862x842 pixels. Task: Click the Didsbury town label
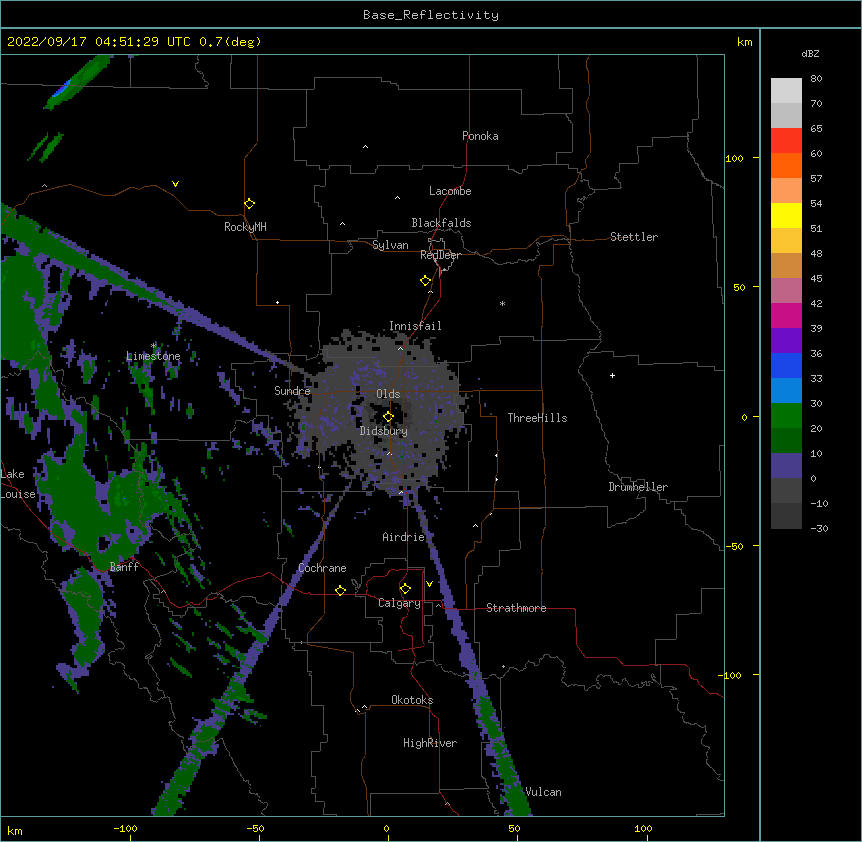[384, 431]
